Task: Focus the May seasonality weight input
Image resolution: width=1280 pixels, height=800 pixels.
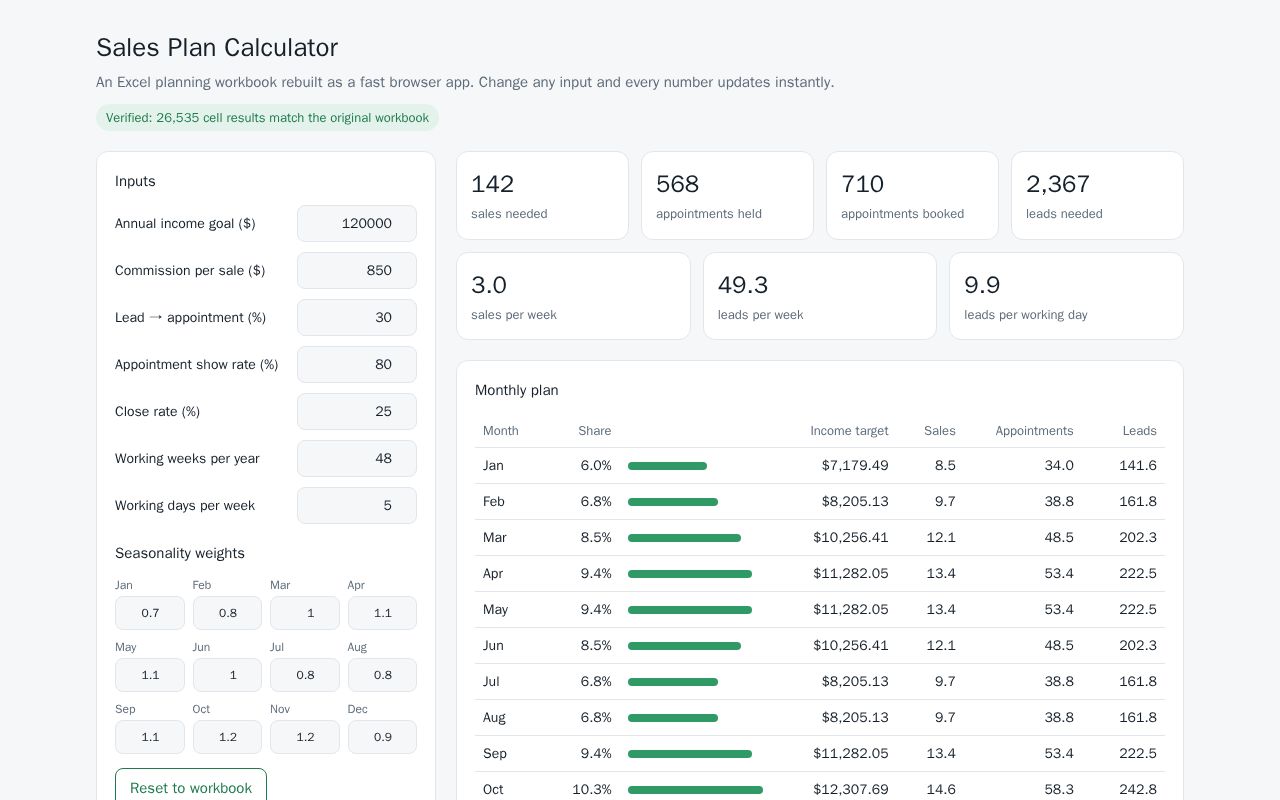Action: (x=150, y=675)
